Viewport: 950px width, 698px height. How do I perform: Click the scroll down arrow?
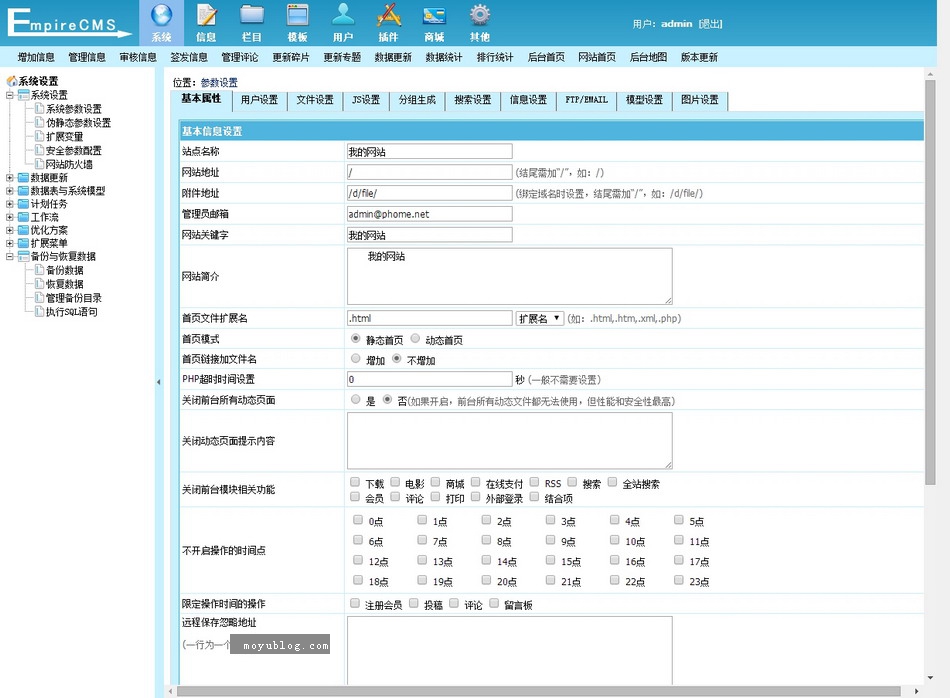coord(931,678)
